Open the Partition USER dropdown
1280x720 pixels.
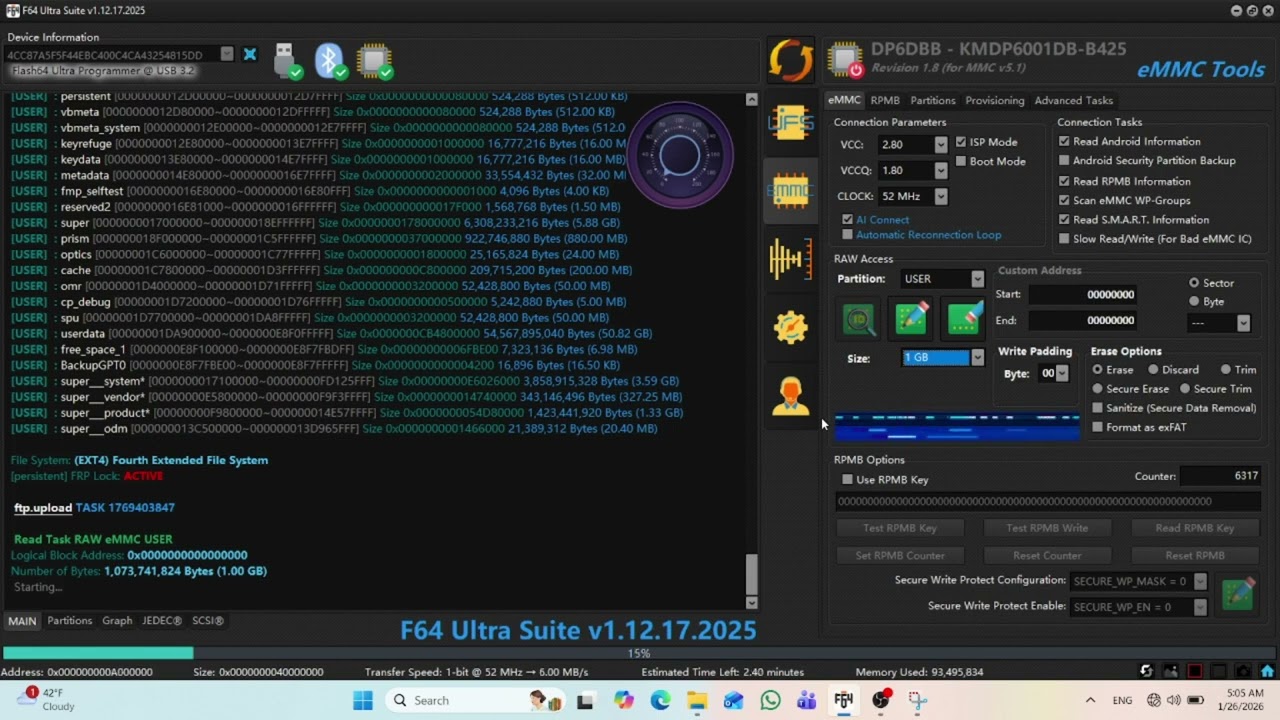977,279
